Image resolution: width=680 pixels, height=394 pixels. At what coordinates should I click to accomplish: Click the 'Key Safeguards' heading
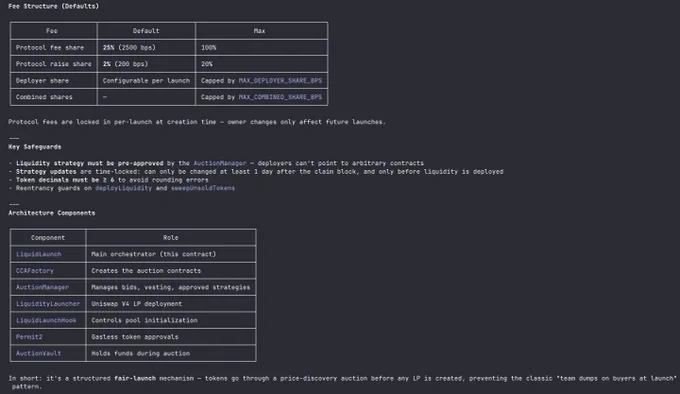(x=35, y=147)
